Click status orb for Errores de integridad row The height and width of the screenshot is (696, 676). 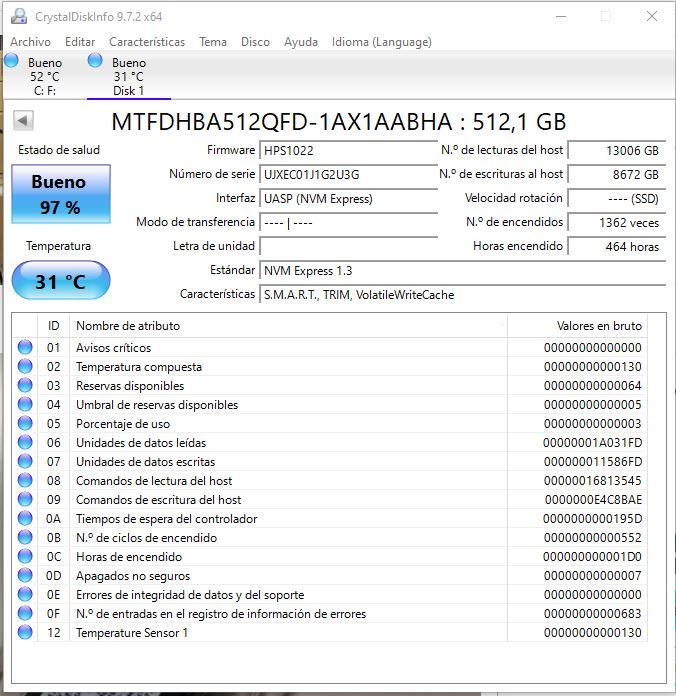coord(25,594)
